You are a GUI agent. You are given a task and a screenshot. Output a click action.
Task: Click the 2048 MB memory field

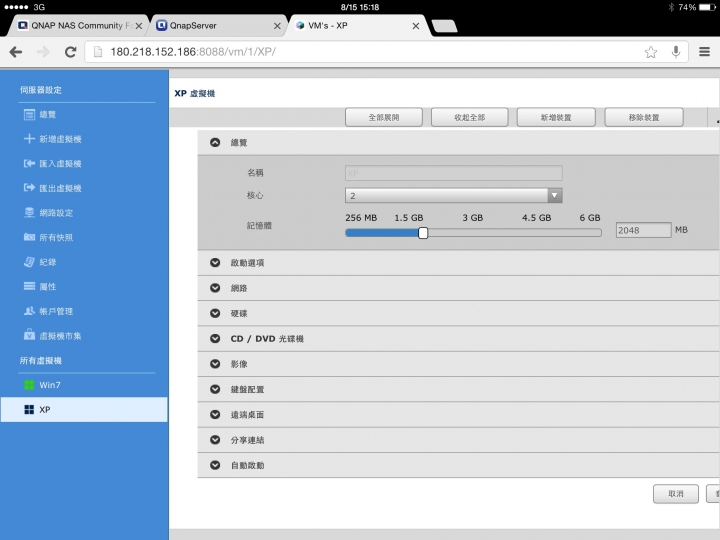point(643,230)
